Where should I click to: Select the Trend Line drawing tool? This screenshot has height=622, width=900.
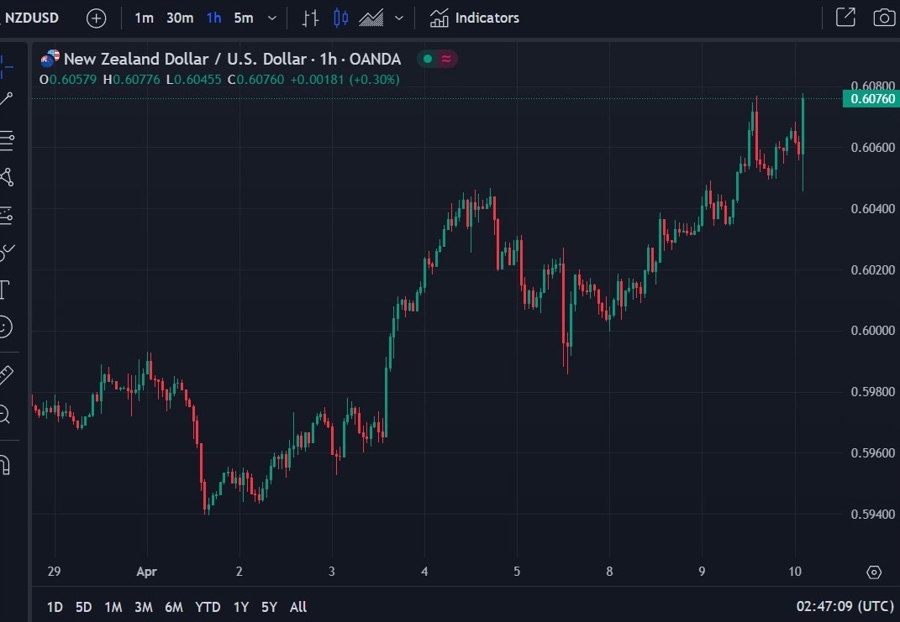tap(10, 96)
